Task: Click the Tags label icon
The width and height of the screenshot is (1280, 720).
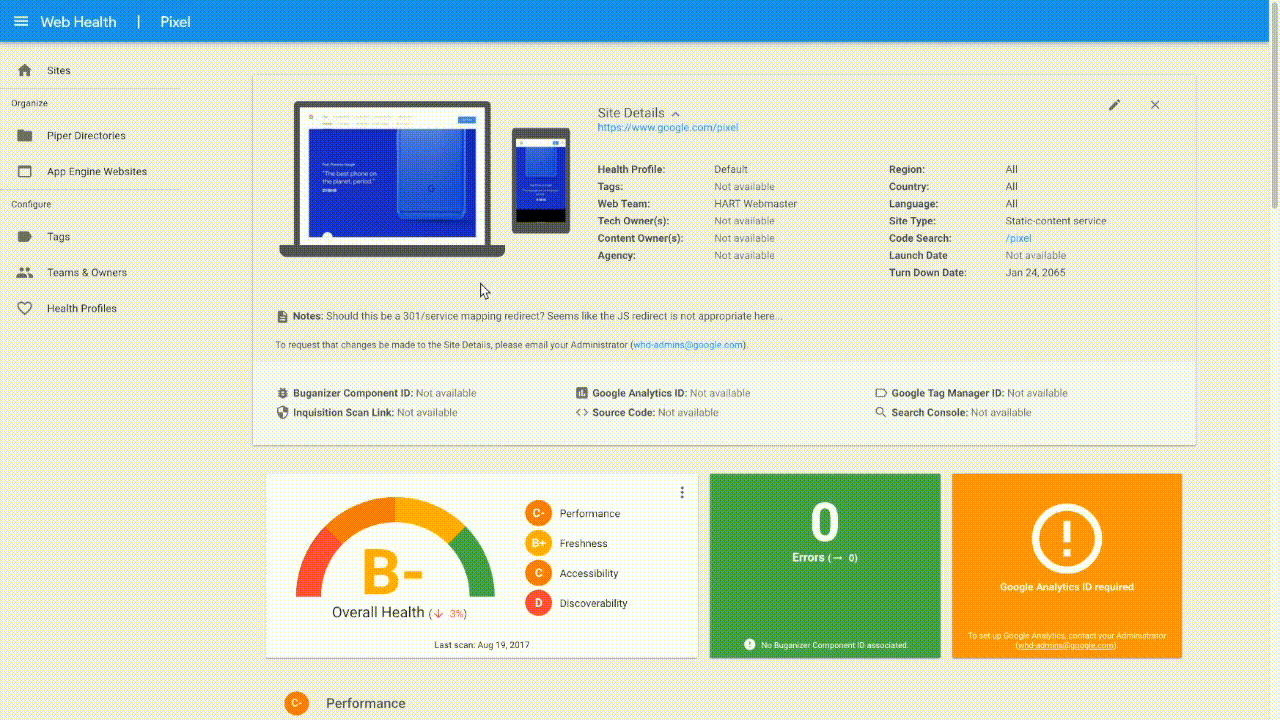Action: pyautogui.click(x=25, y=237)
